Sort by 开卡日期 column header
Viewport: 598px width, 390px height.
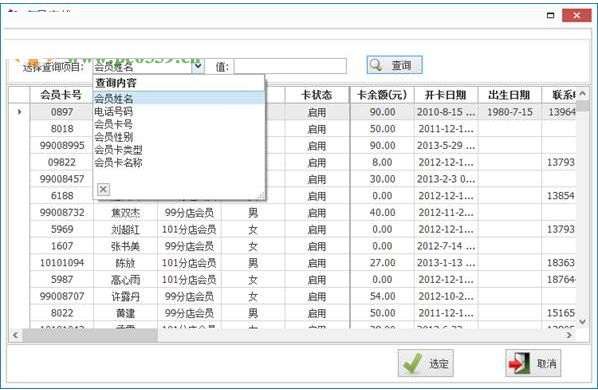[x=446, y=95]
